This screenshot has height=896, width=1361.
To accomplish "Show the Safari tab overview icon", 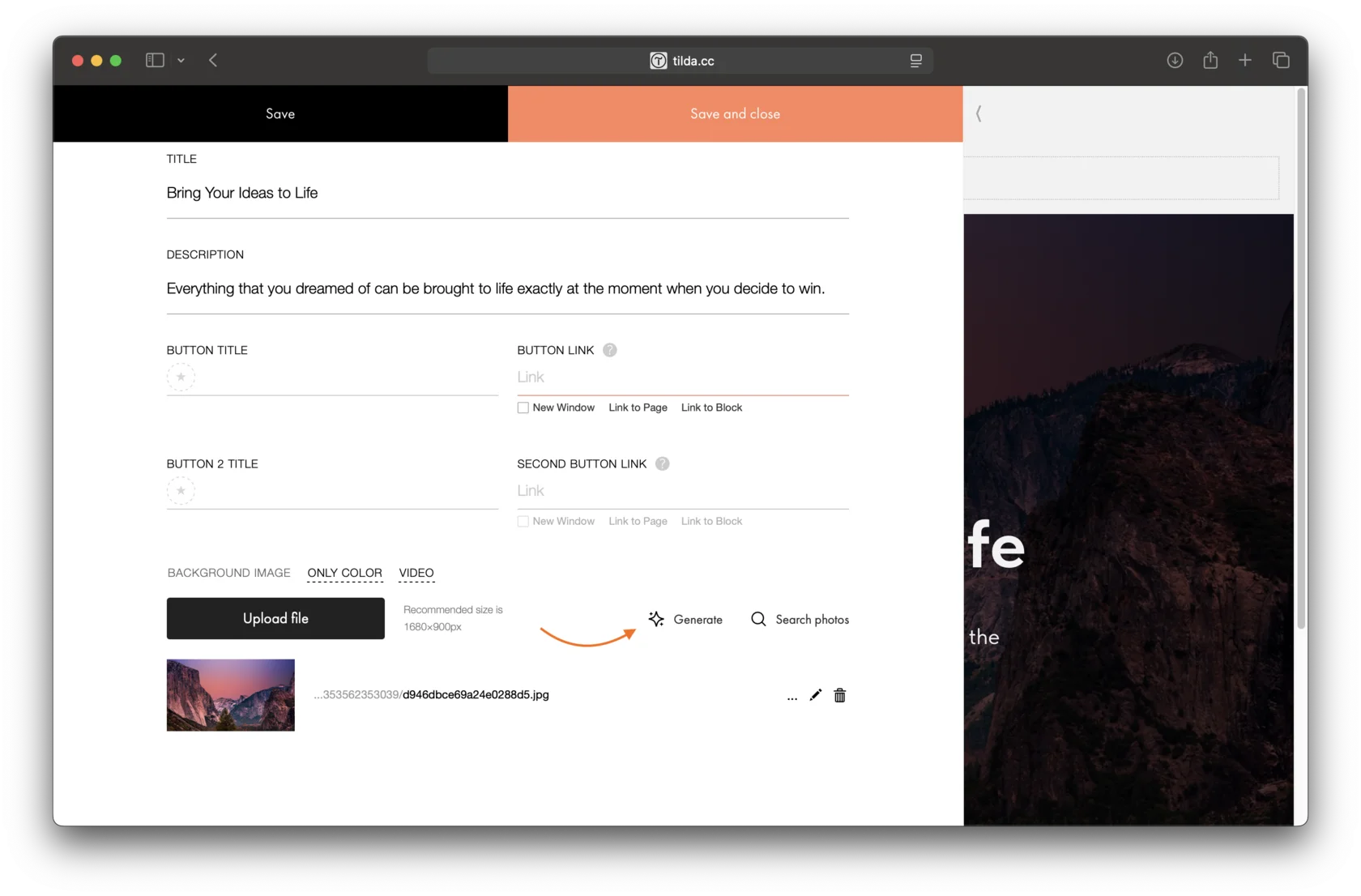I will [x=1281, y=60].
